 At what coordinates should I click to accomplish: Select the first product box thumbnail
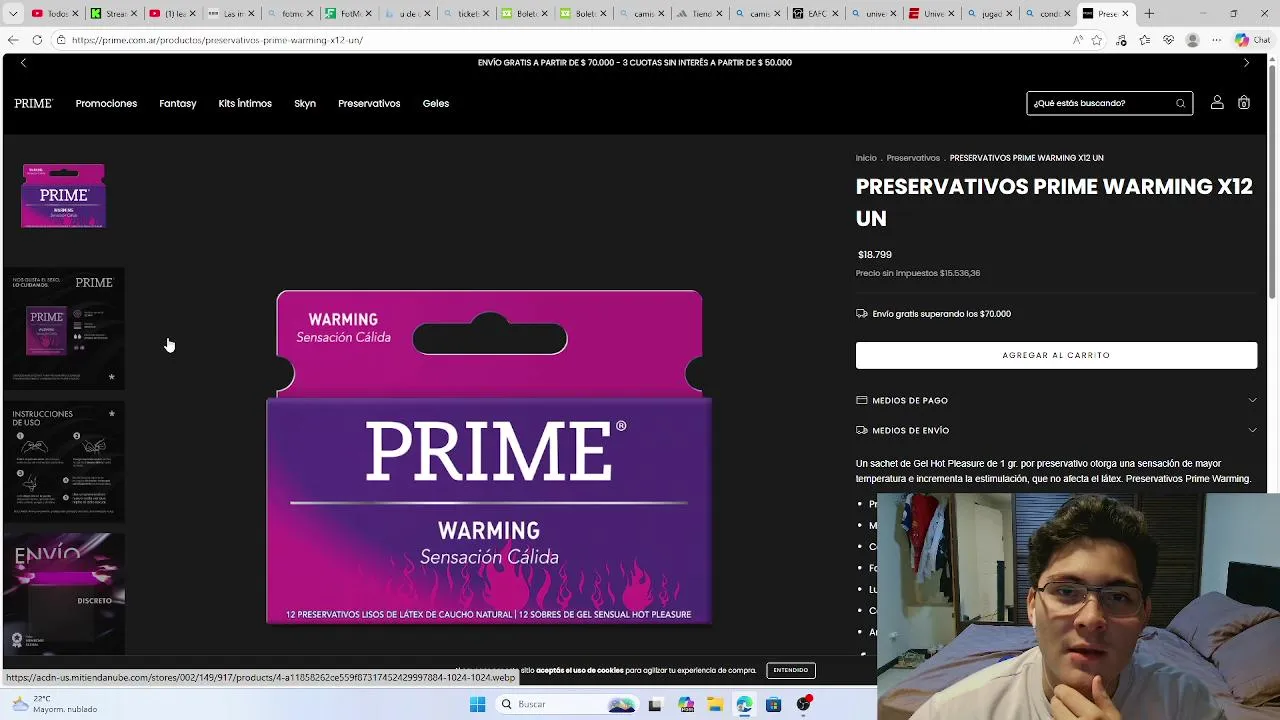tap(64, 196)
